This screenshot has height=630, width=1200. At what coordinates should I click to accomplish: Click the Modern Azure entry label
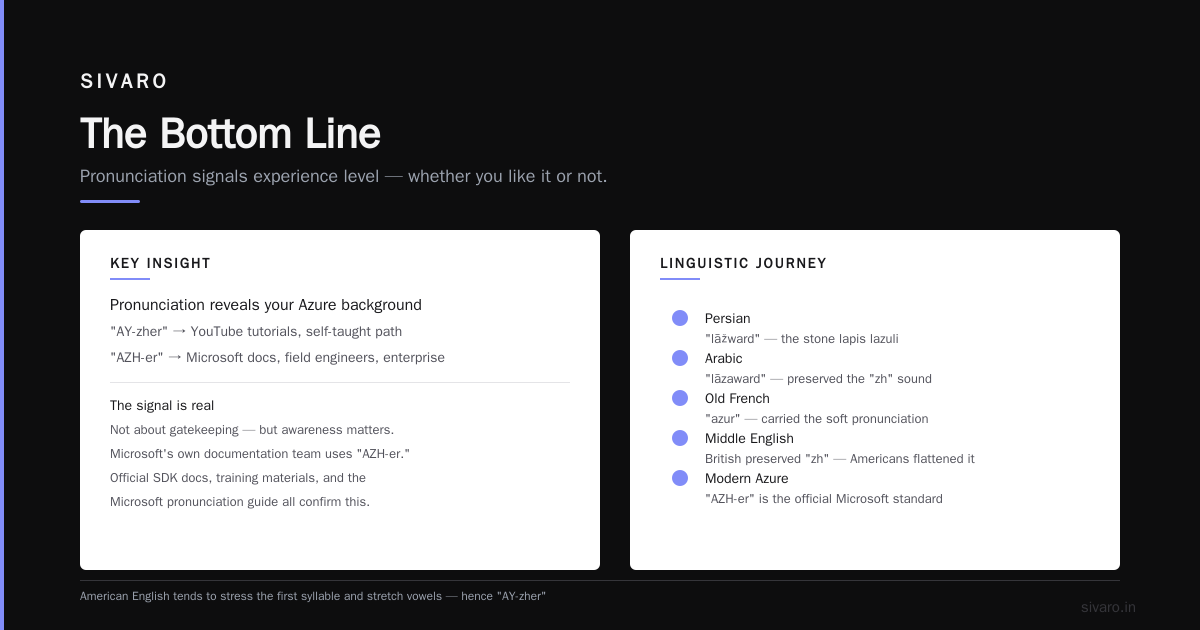[x=746, y=478]
